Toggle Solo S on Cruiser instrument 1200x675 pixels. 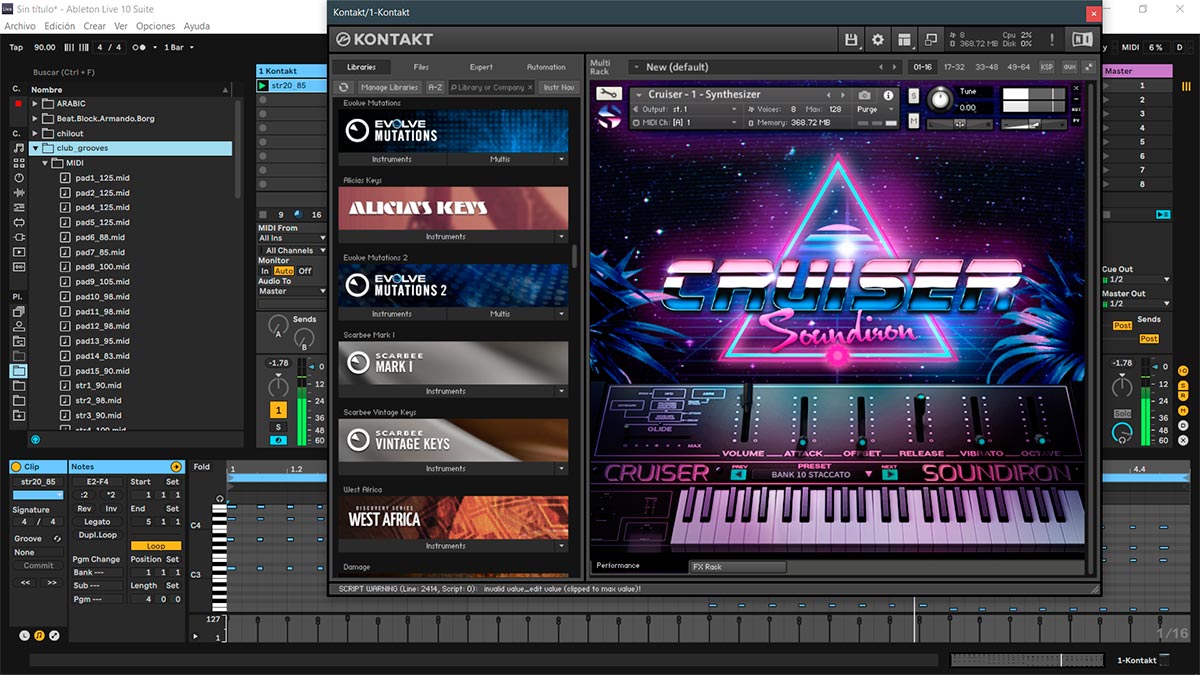tap(914, 95)
